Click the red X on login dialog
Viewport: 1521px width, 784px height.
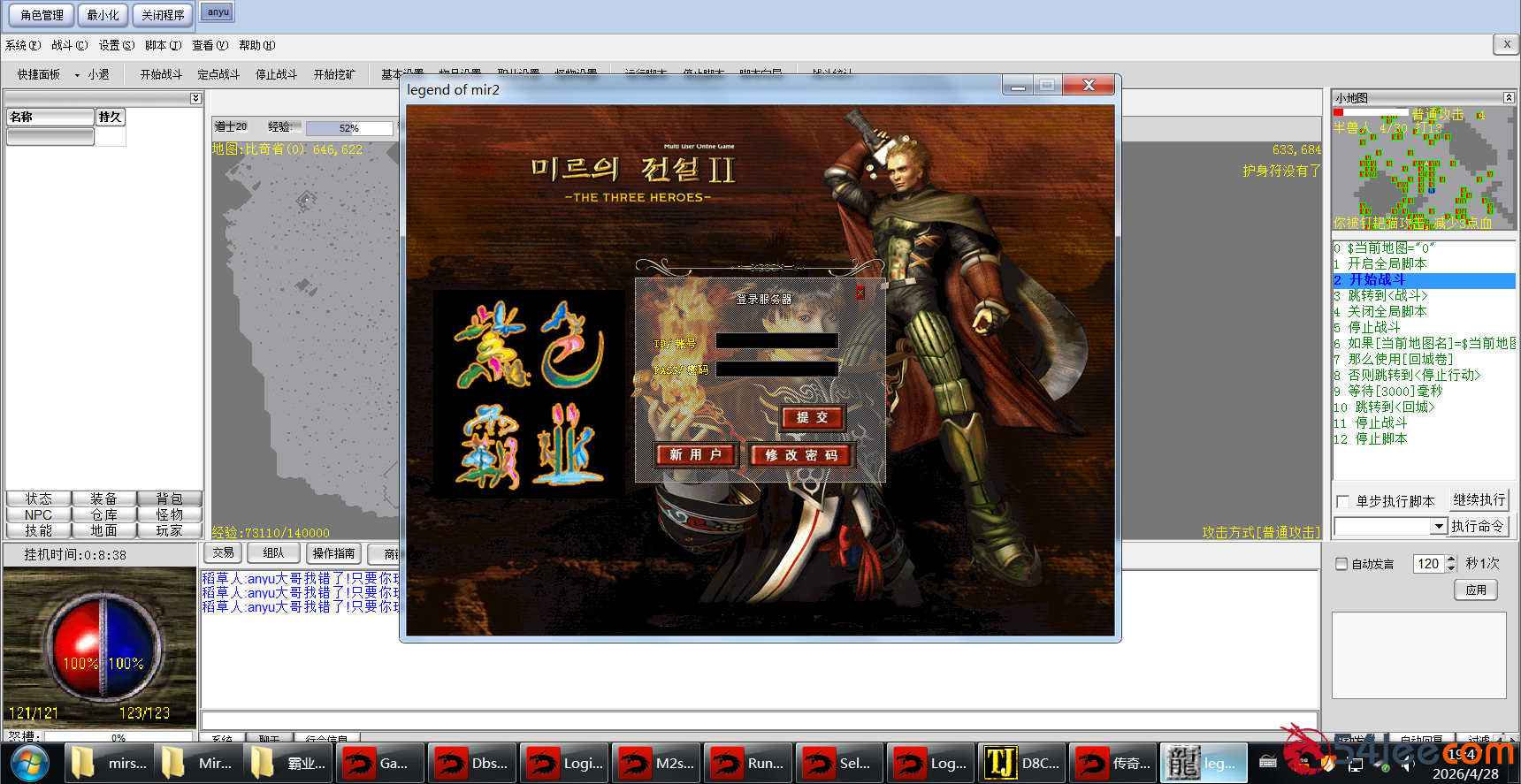(x=860, y=293)
